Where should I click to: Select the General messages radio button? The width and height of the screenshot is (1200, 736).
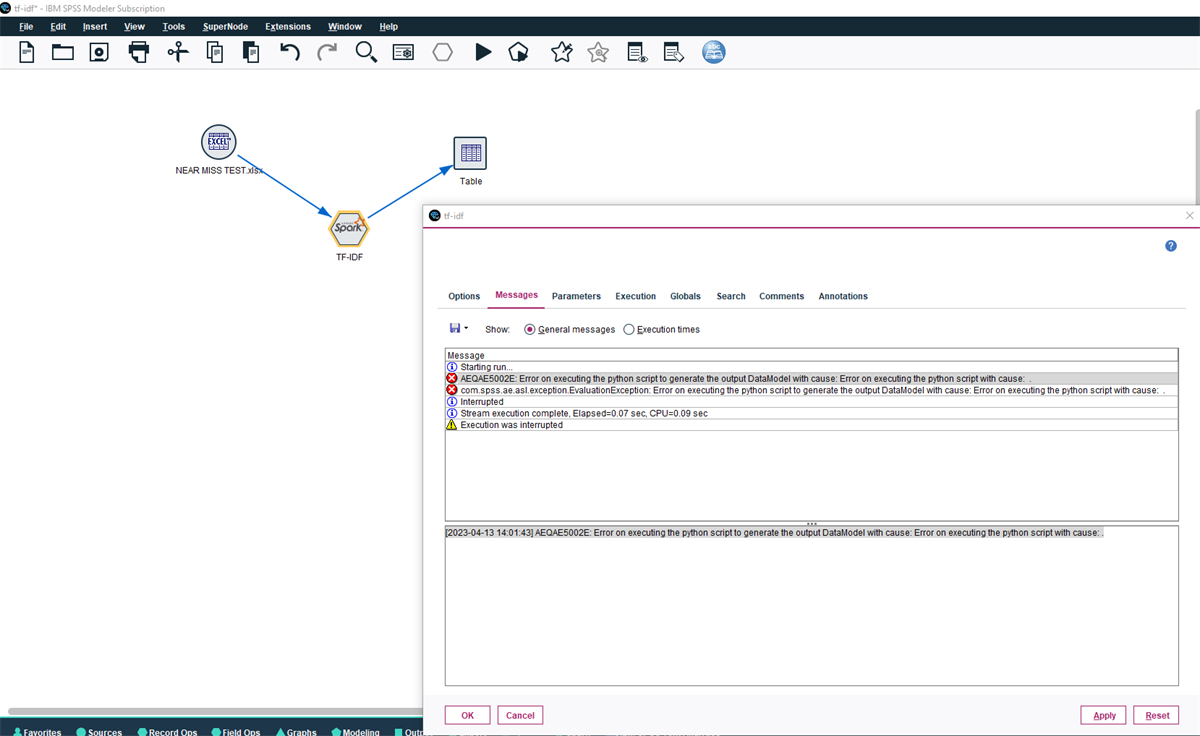529,329
